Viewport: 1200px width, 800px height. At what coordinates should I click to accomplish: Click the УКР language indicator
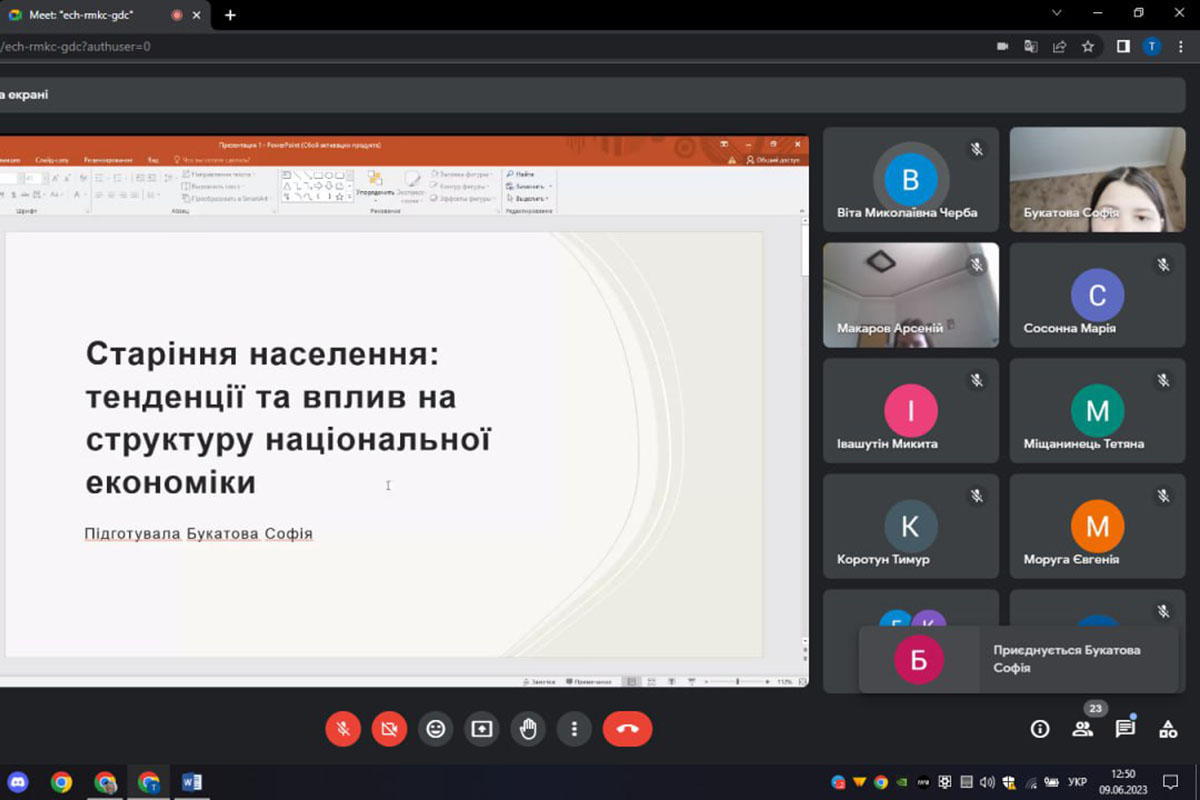coord(1078,782)
